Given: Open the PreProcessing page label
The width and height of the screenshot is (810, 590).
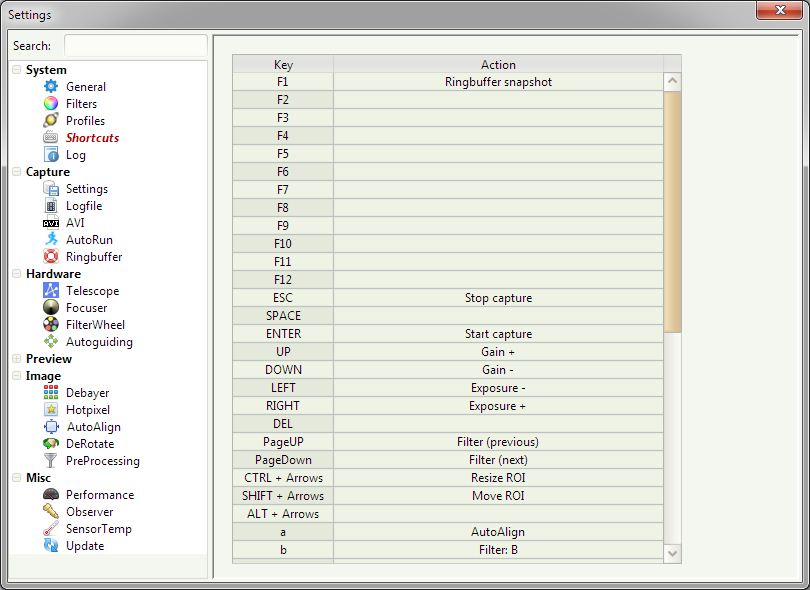Looking at the screenshot, I should click(x=103, y=461).
